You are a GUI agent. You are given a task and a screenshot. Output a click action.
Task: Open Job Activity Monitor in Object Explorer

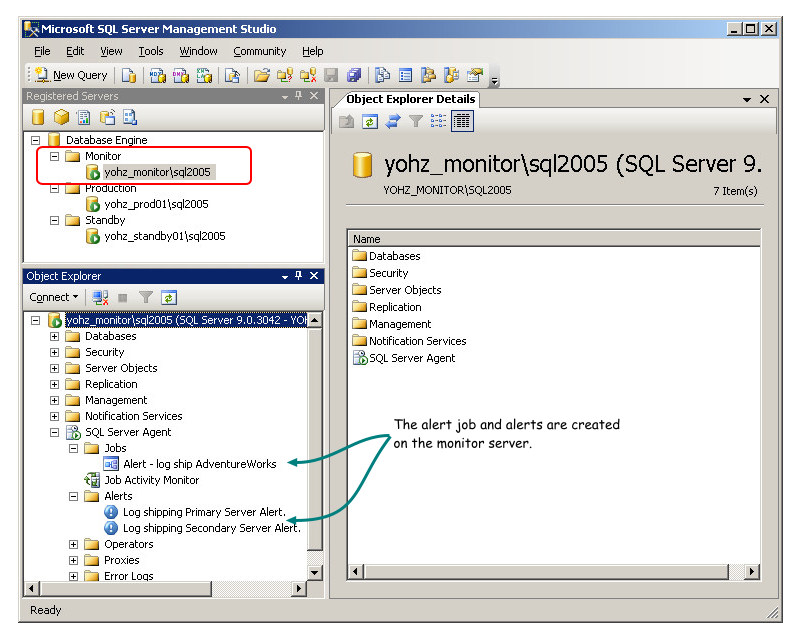coord(151,480)
